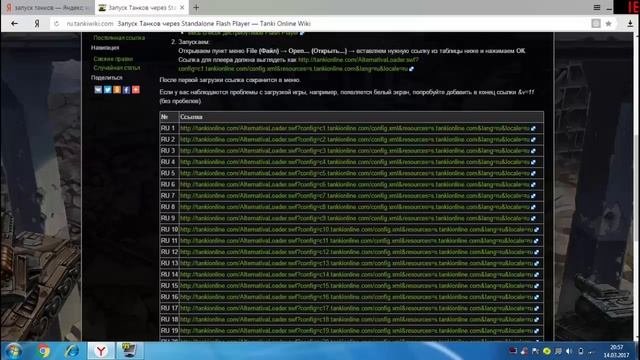Click the green circle tray icon

click(x=547, y=351)
